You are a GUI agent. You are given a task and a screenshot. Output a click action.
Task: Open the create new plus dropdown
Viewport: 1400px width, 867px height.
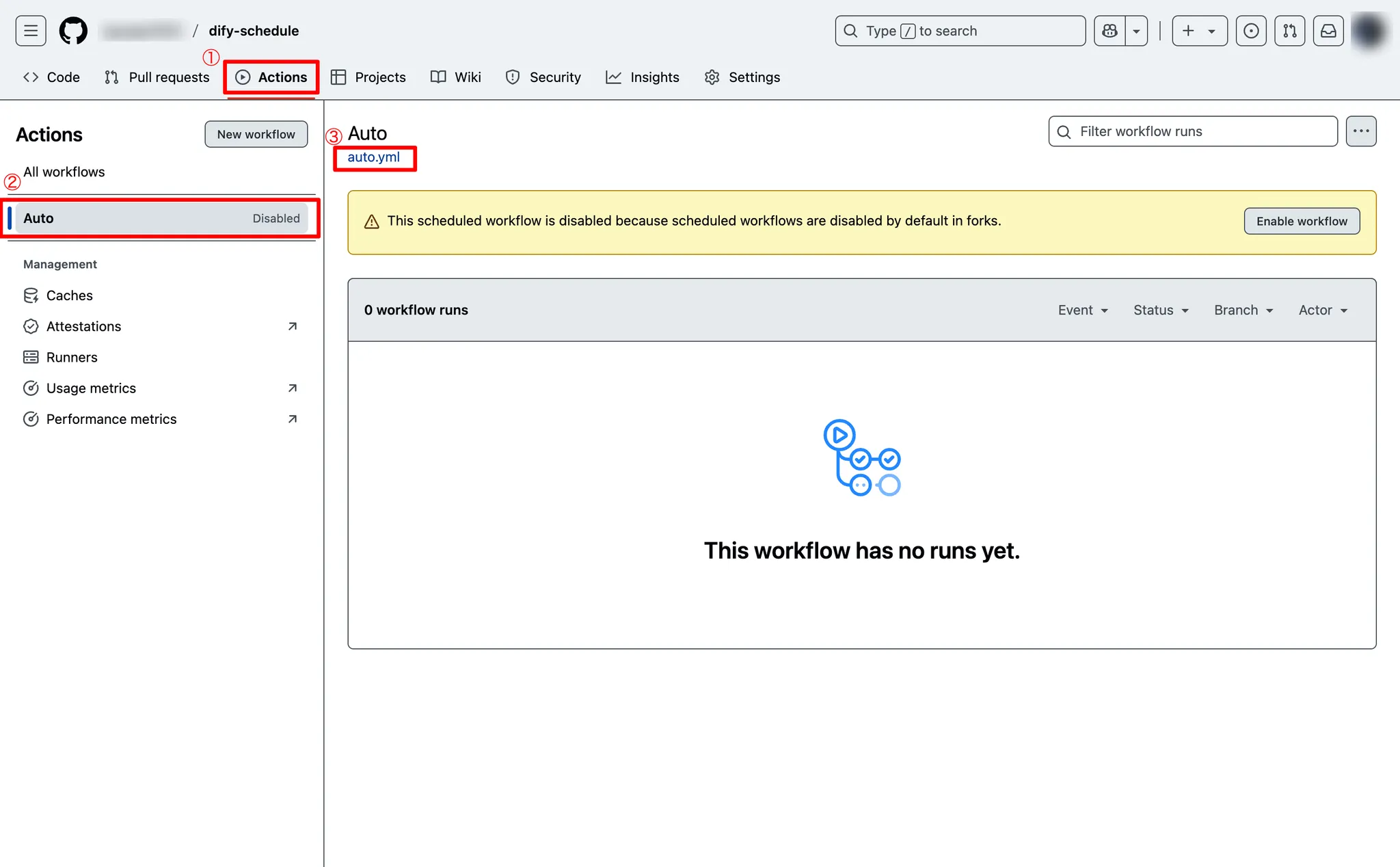(1199, 31)
